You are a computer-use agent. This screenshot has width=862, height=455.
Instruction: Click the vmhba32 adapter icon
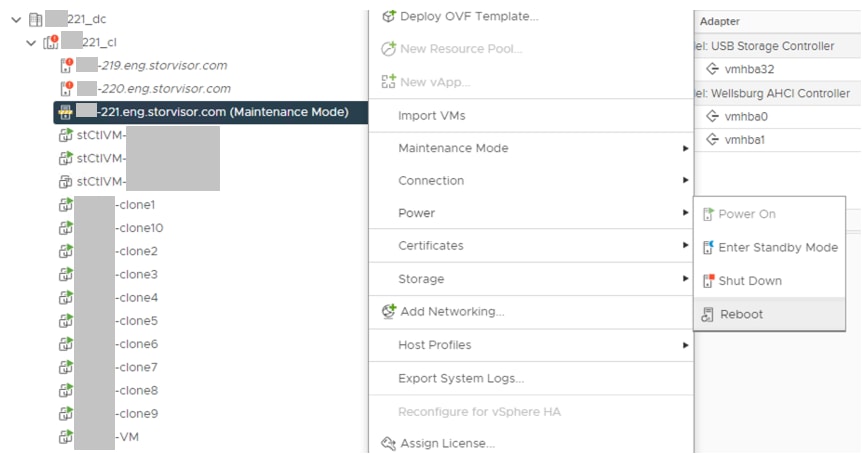tap(712, 69)
